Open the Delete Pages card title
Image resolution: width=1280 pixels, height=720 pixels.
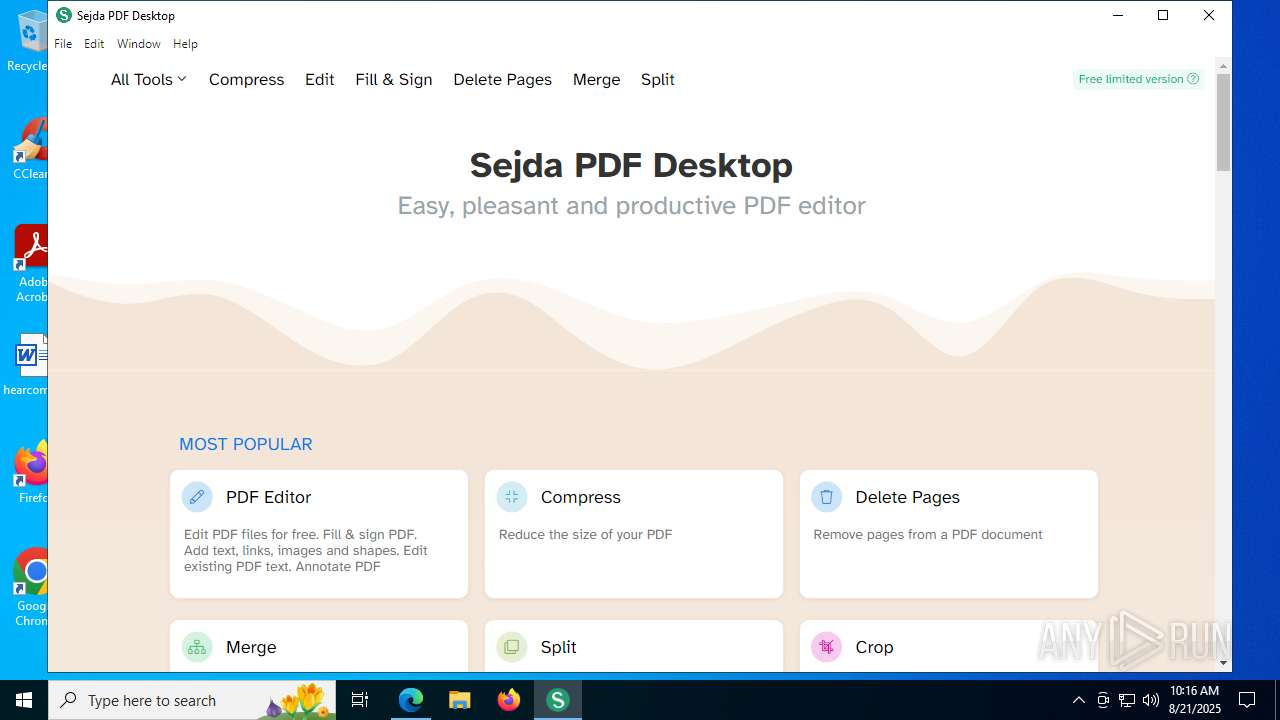[907, 497]
